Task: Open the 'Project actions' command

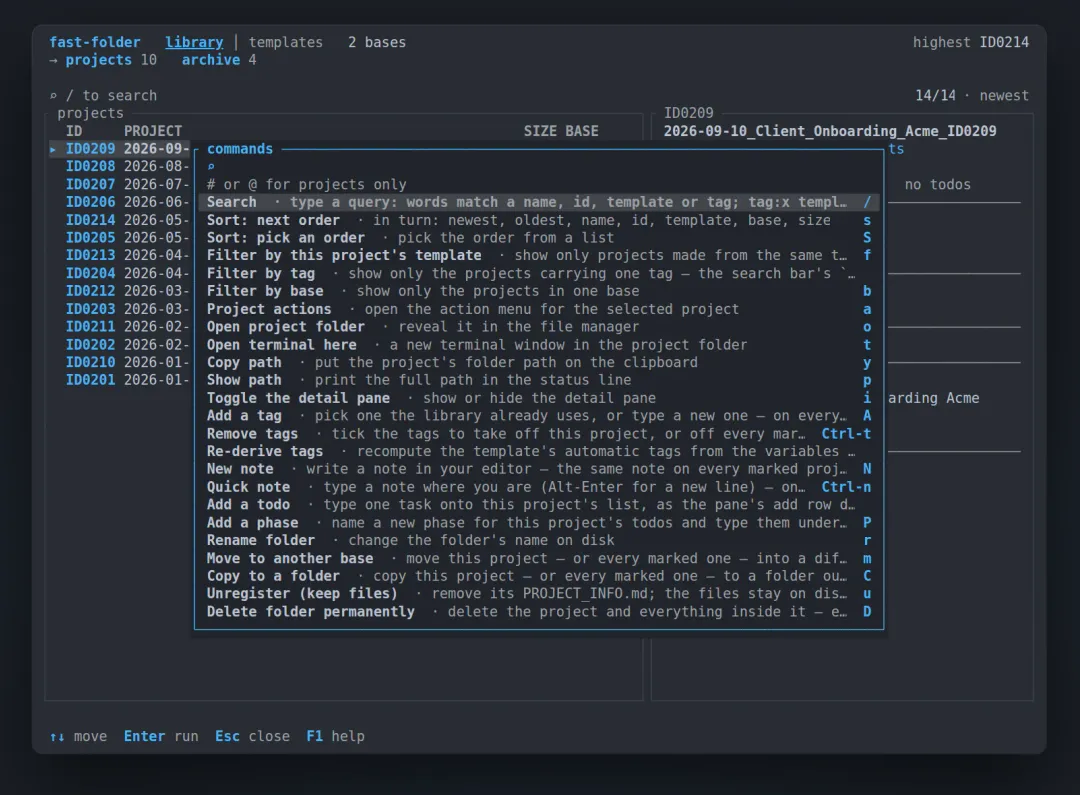Action: [x=539, y=309]
